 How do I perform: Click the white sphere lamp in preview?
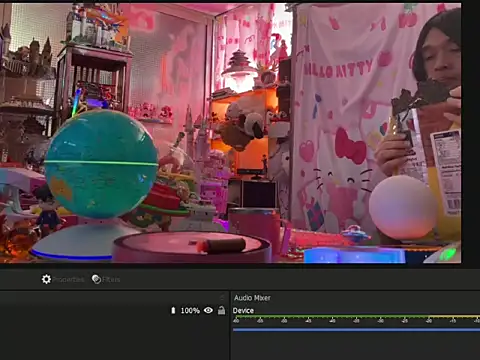[403, 207]
